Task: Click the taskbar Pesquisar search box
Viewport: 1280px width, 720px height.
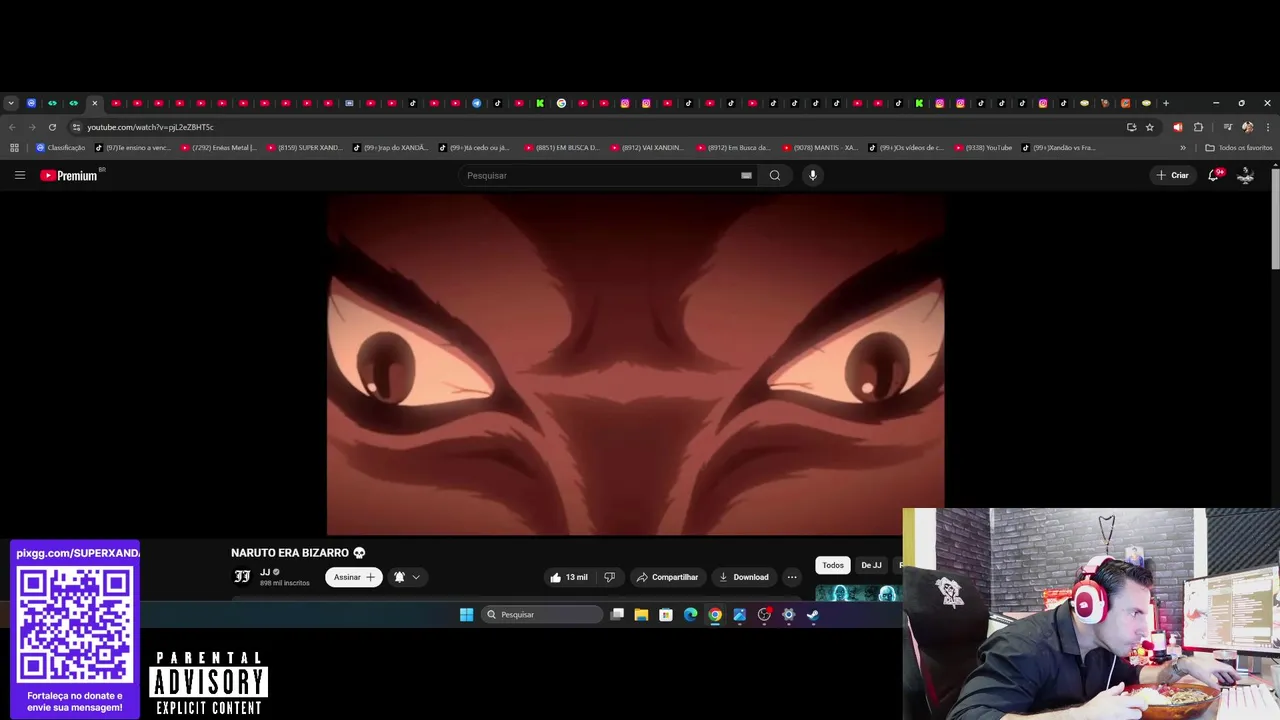Action: coord(542,615)
